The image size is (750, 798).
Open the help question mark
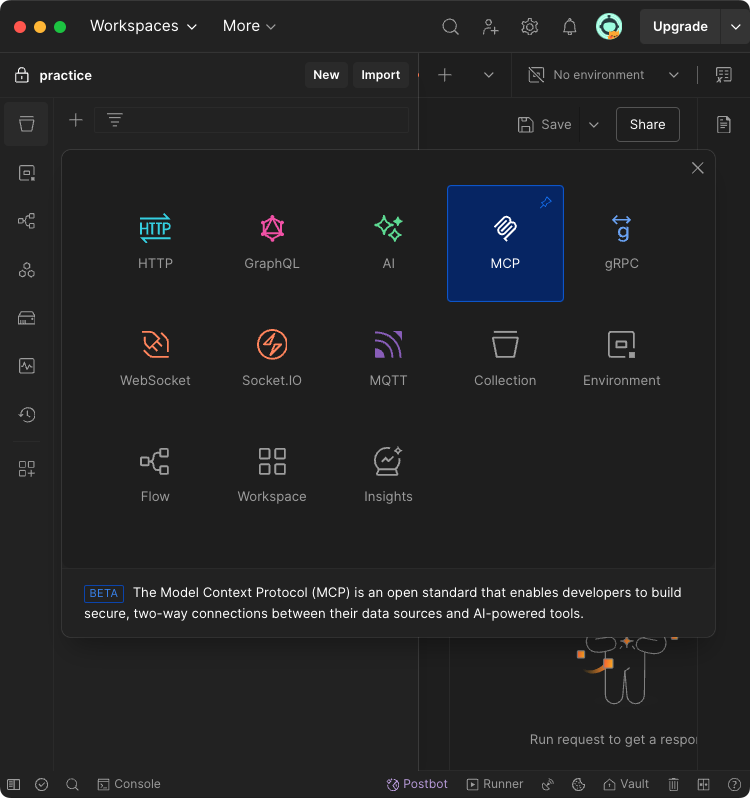coord(734,784)
